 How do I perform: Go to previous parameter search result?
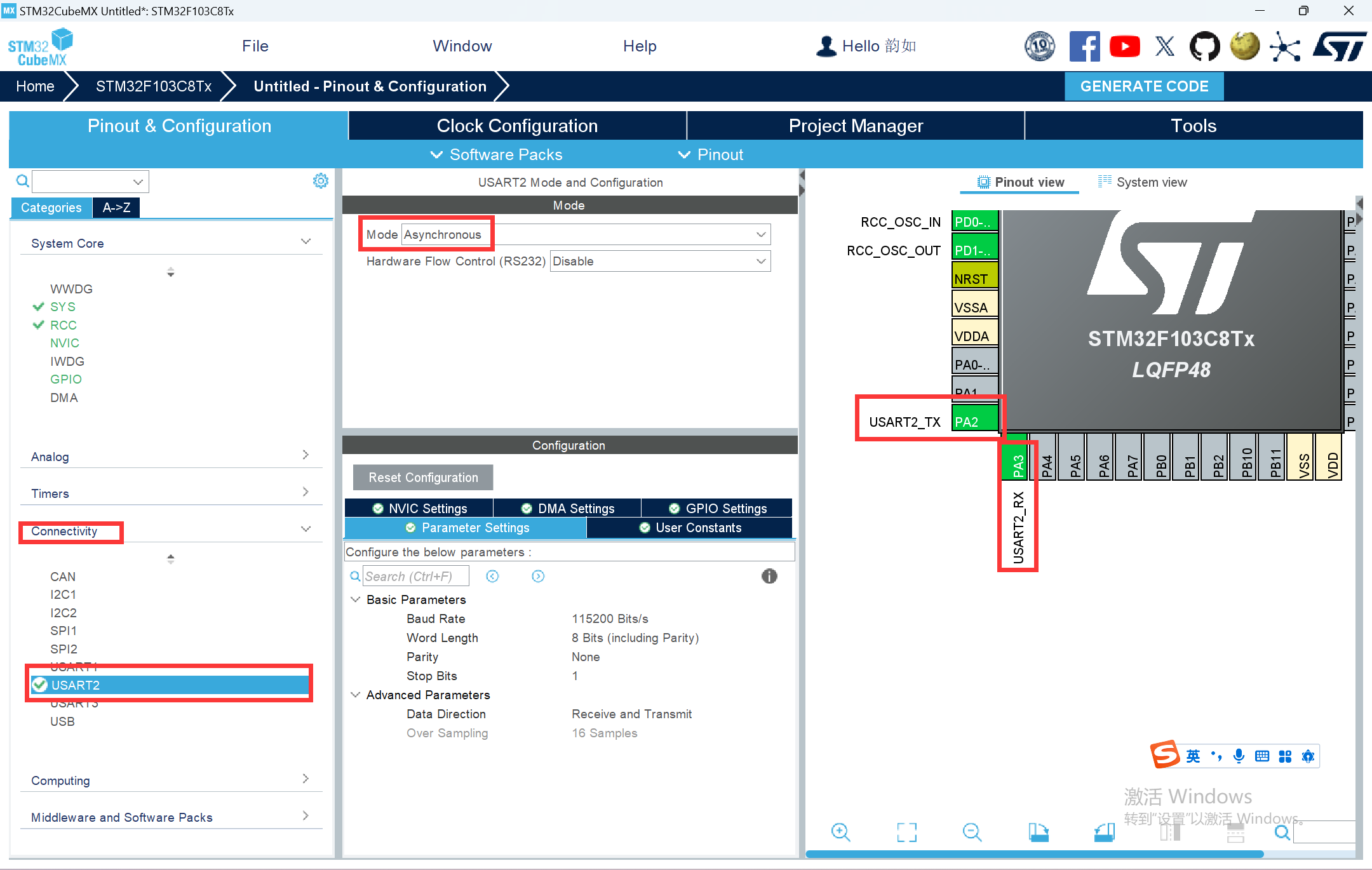[x=492, y=576]
